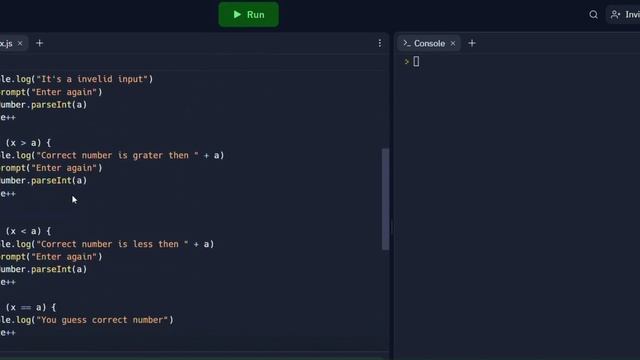Click the Invite button
The height and width of the screenshot is (360, 640).
coord(624,15)
